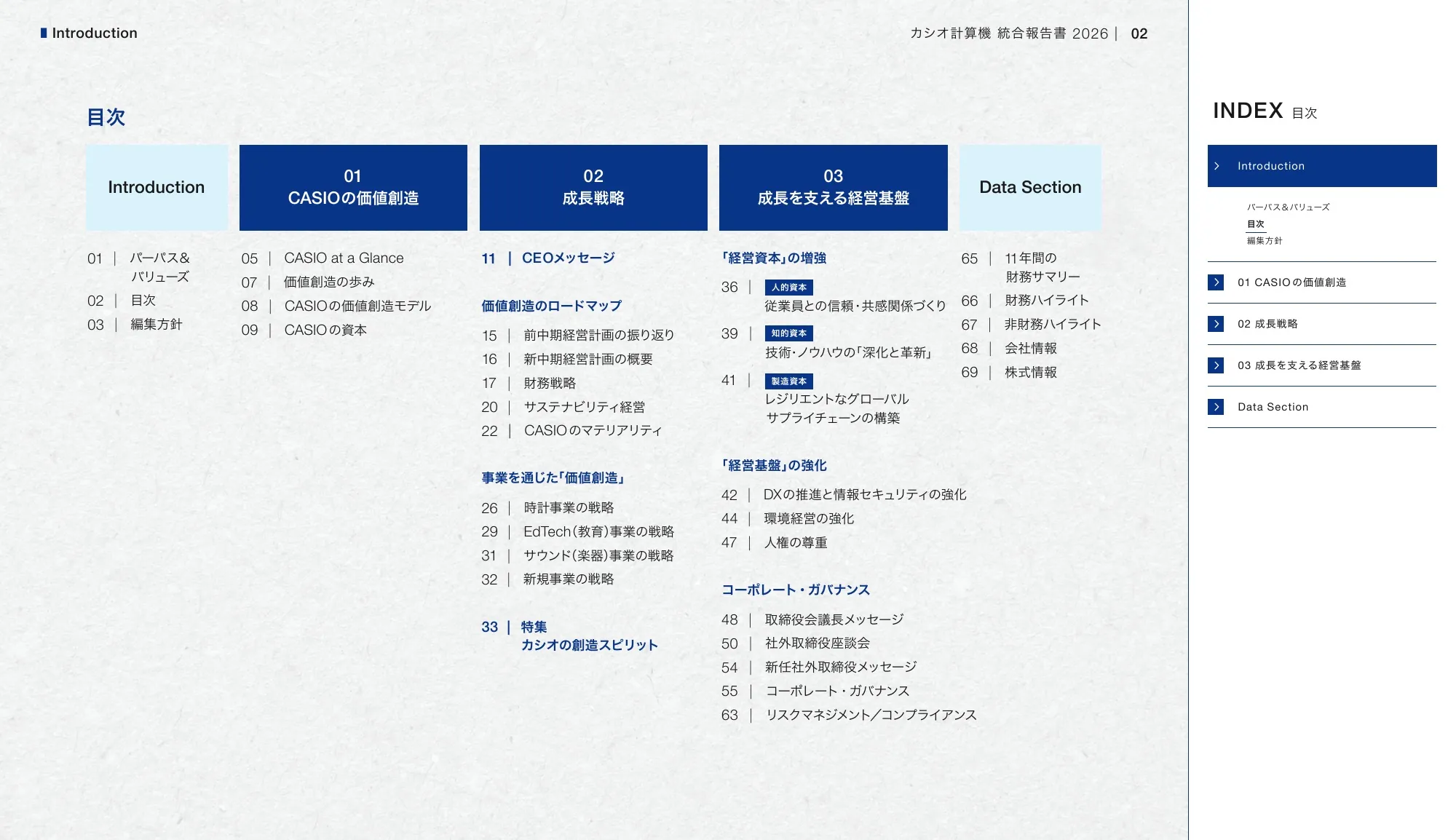Expand the 01 CASIOの価値創造 sidebar arrow
The height and width of the screenshot is (840, 1456).
[x=1216, y=282]
